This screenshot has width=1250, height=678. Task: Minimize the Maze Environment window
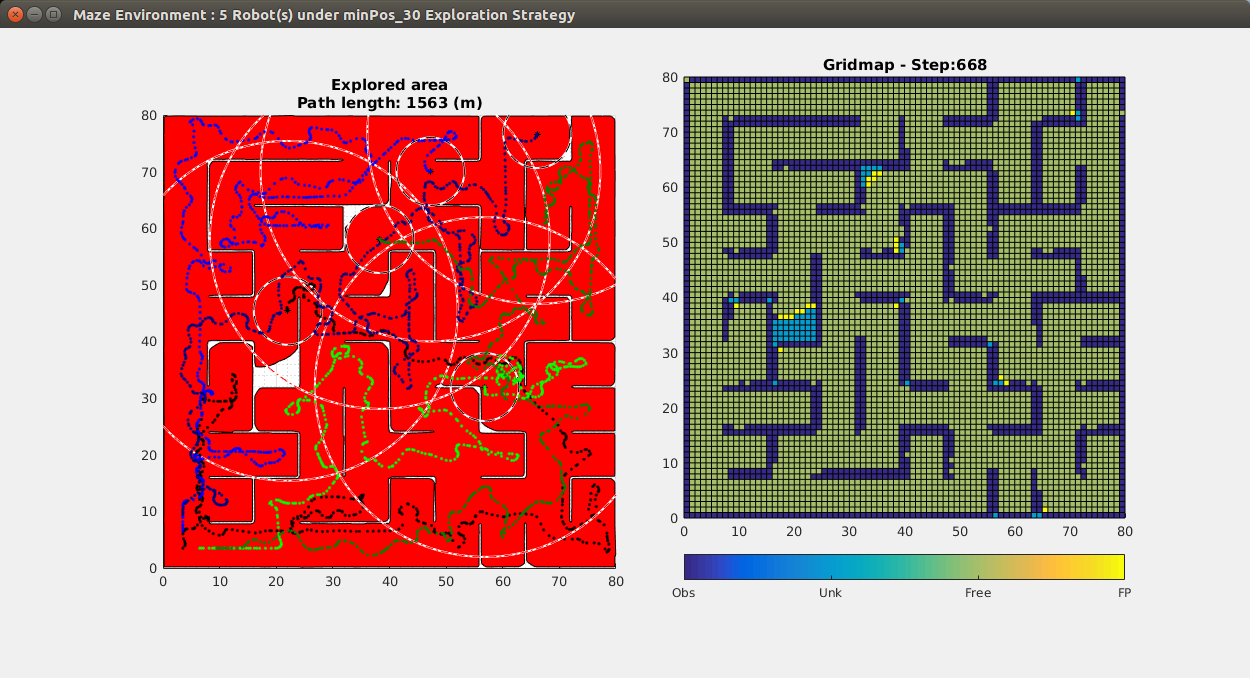click(35, 15)
